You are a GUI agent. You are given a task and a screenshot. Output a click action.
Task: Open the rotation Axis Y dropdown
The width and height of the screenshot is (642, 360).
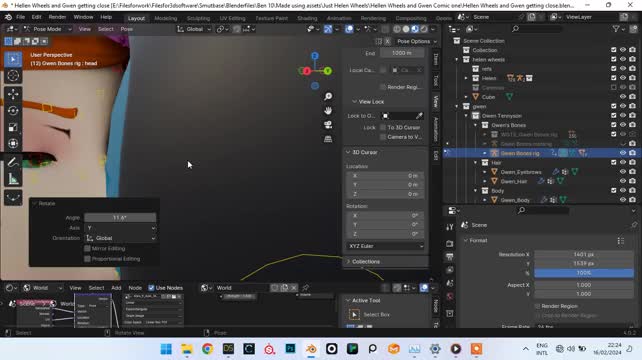(120, 228)
